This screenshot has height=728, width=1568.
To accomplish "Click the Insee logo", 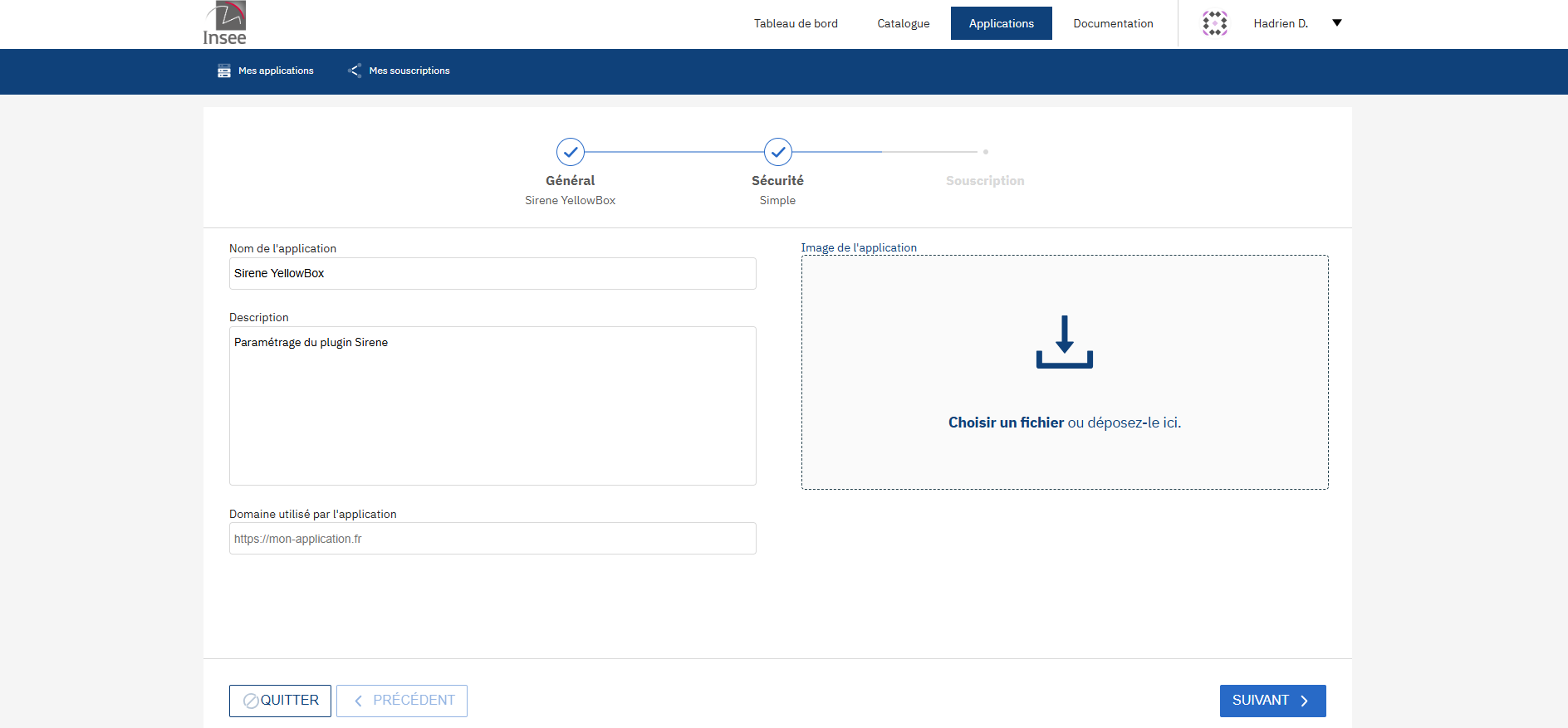I will click(225, 23).
